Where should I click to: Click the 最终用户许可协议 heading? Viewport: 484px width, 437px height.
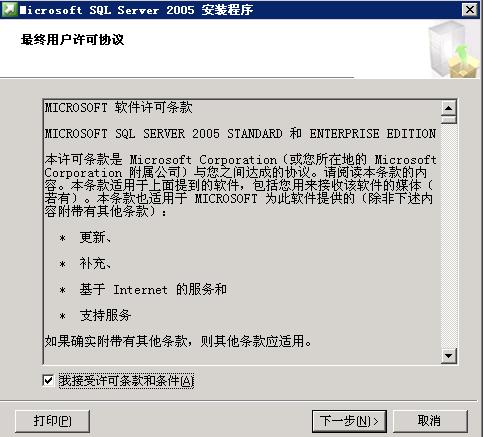click(x=72, y=40)
